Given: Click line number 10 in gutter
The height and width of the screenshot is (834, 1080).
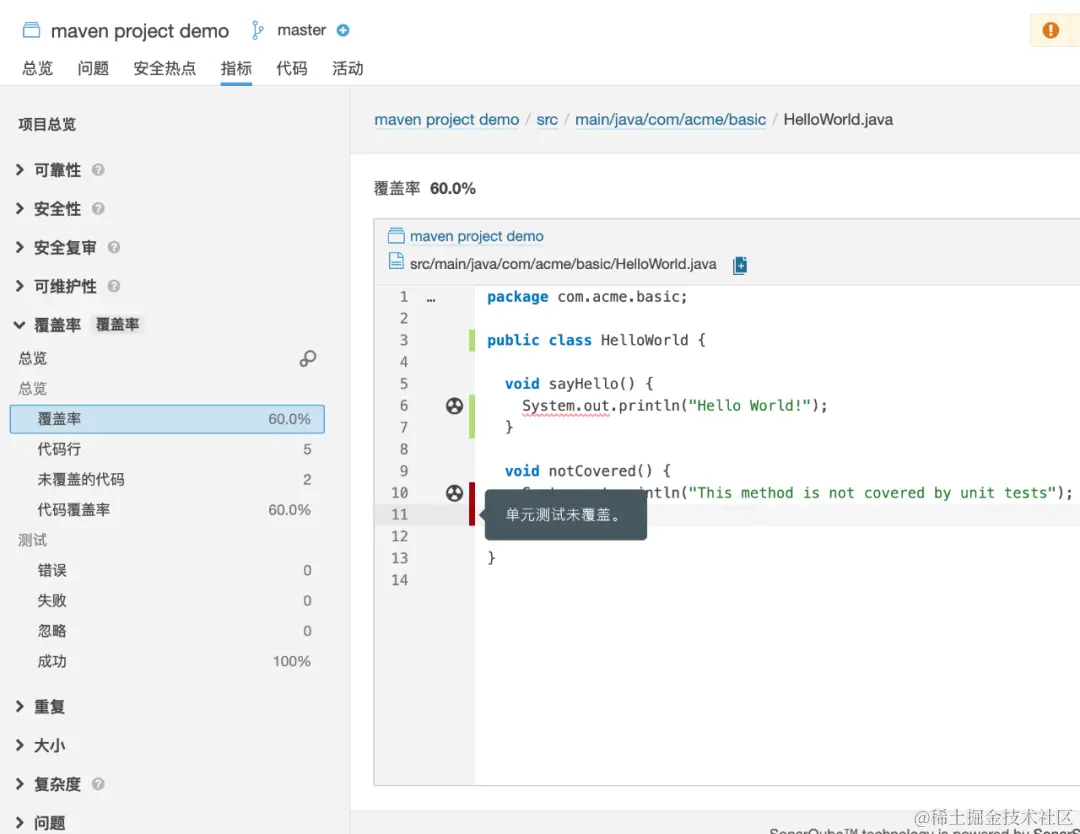Looking at the screenshot, I should pos(399,492).
